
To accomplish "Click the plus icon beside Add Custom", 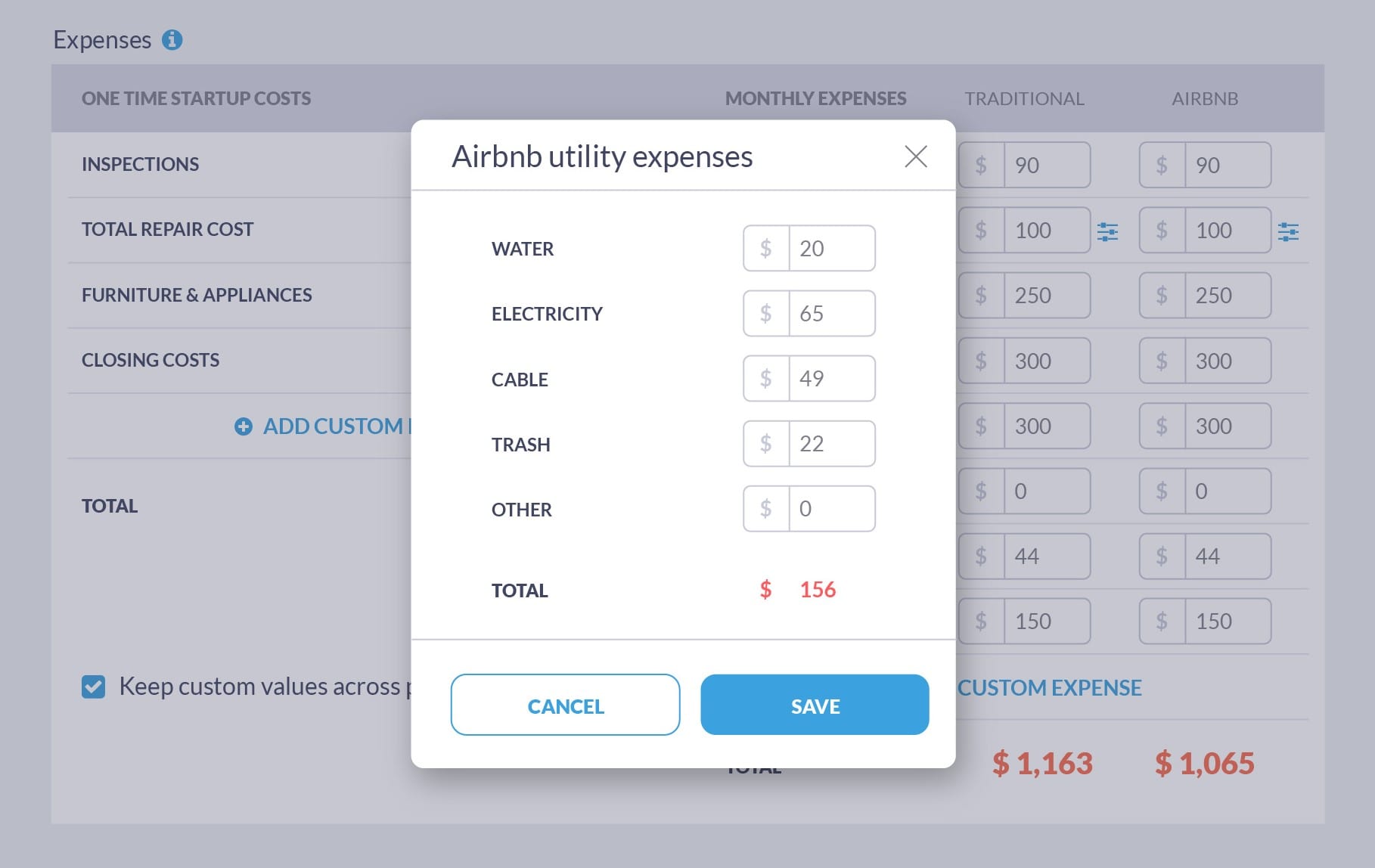I will pos(244,426).
